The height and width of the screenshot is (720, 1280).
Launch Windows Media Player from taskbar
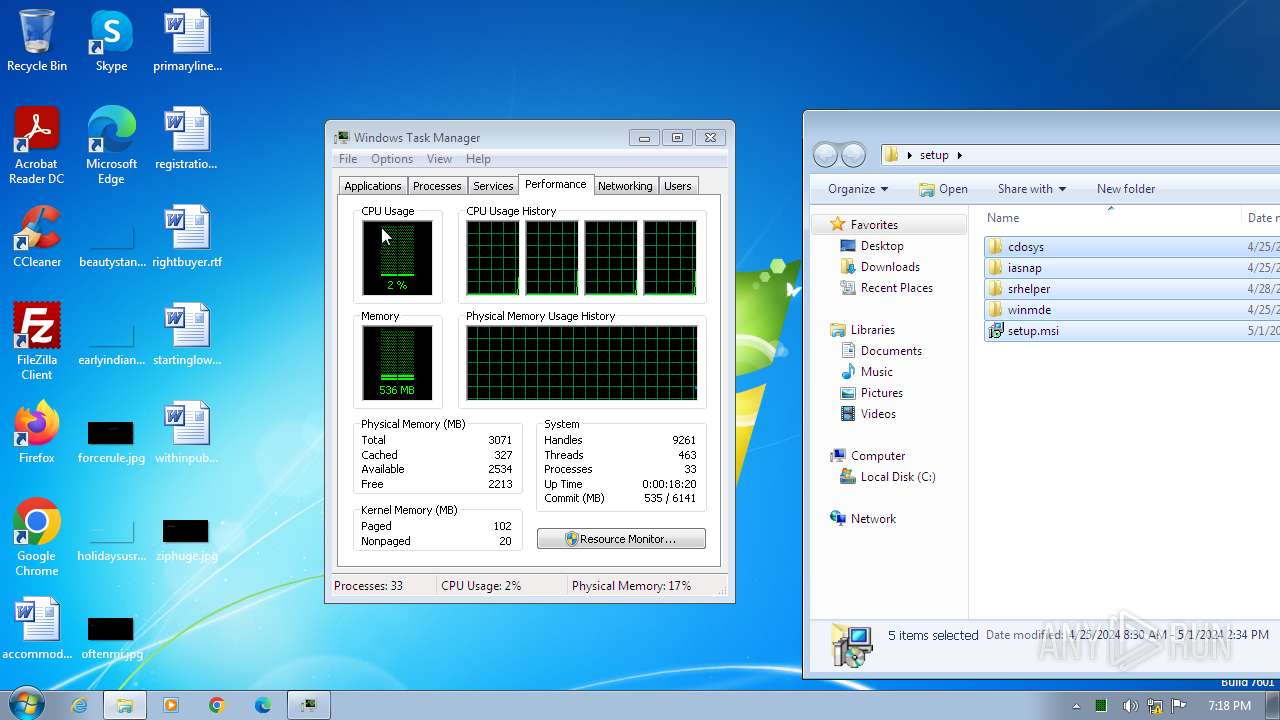click(x=171, y=705)
